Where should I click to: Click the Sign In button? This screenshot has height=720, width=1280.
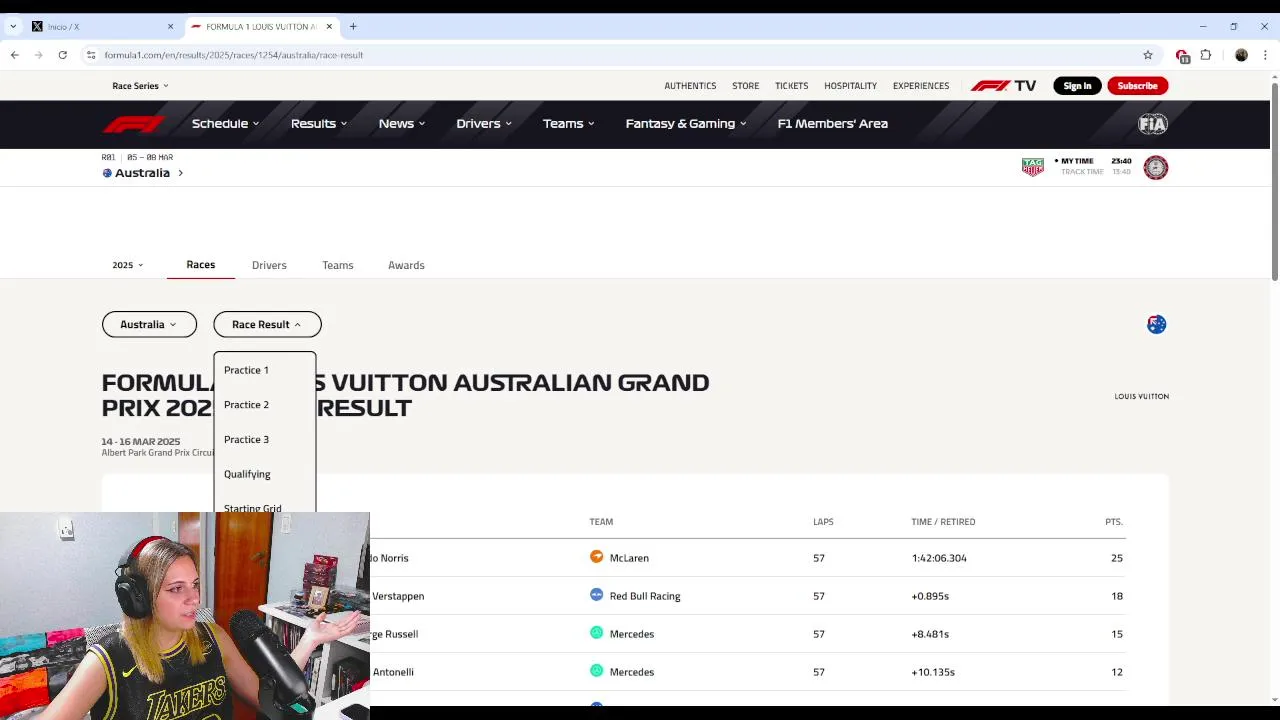tap(1077, 86)
